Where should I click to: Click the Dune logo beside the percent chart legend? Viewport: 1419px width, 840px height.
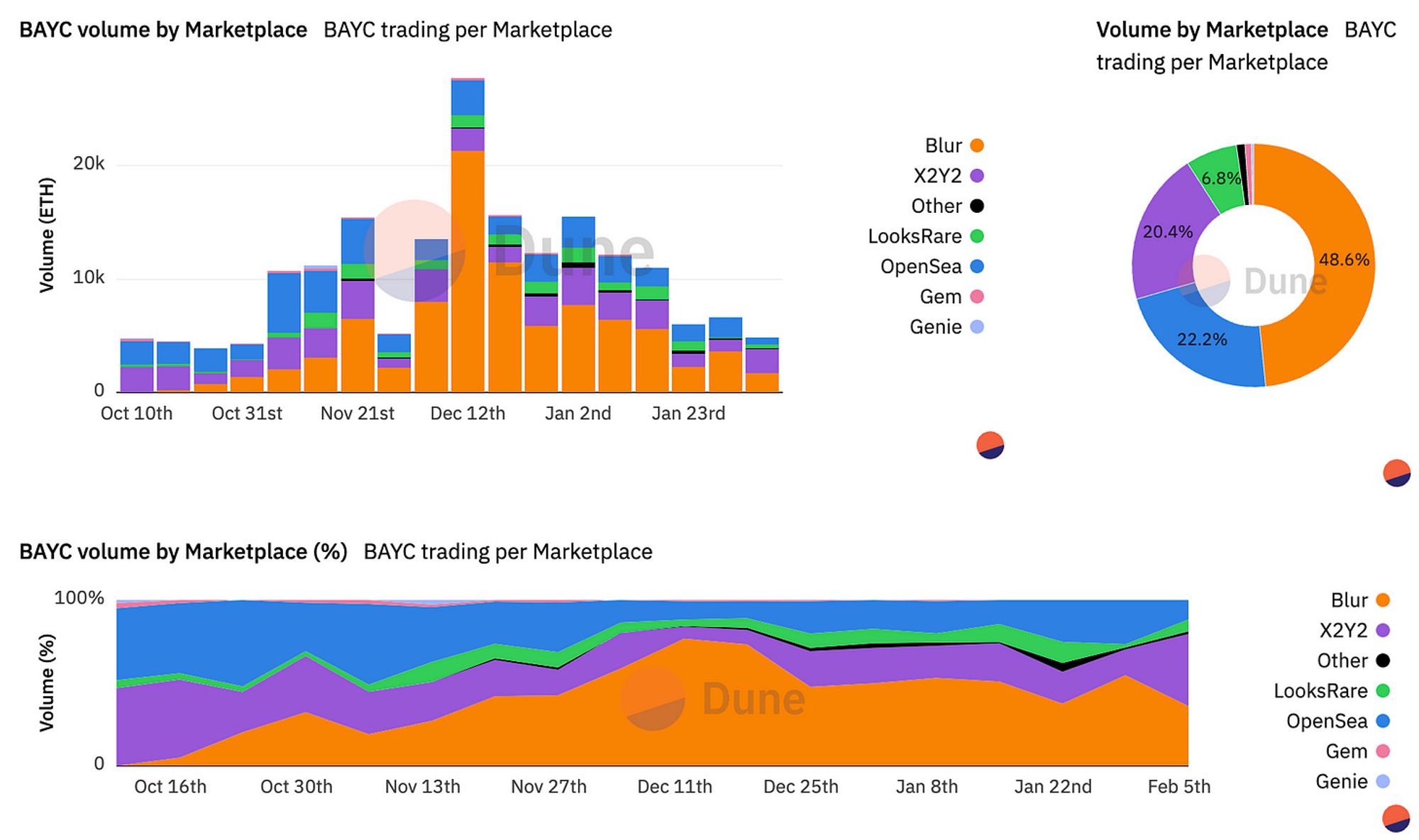coord(1396,819)
